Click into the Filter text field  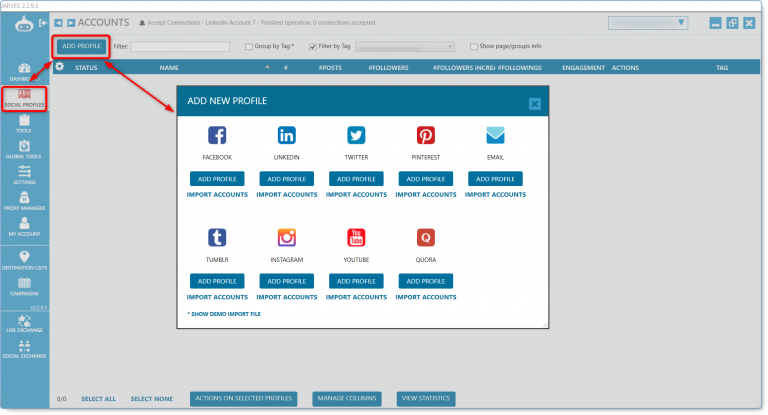coord(180,46)
